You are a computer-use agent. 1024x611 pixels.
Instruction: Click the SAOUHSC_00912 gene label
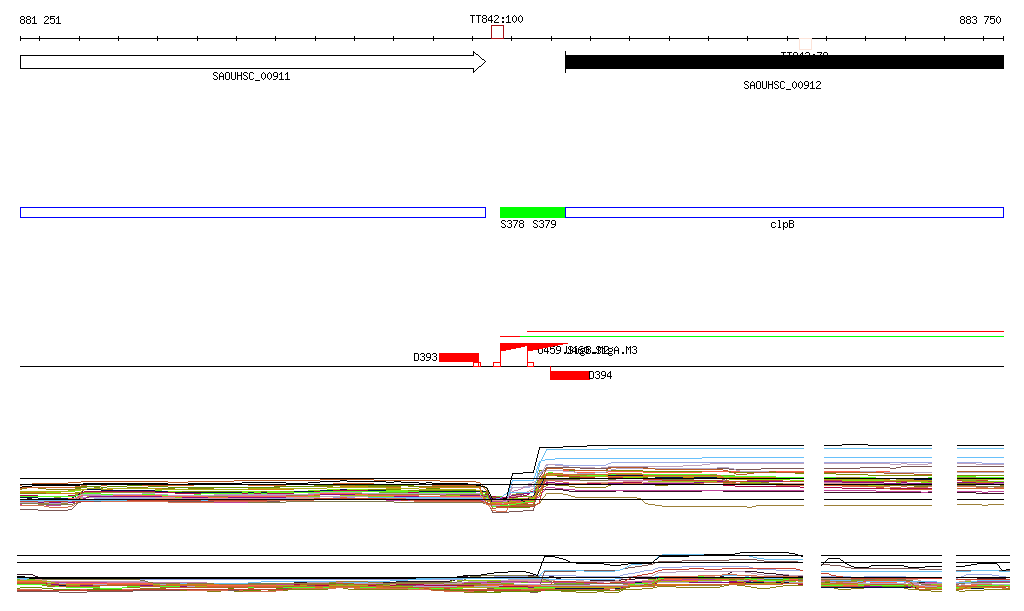[x=782, y=85]
